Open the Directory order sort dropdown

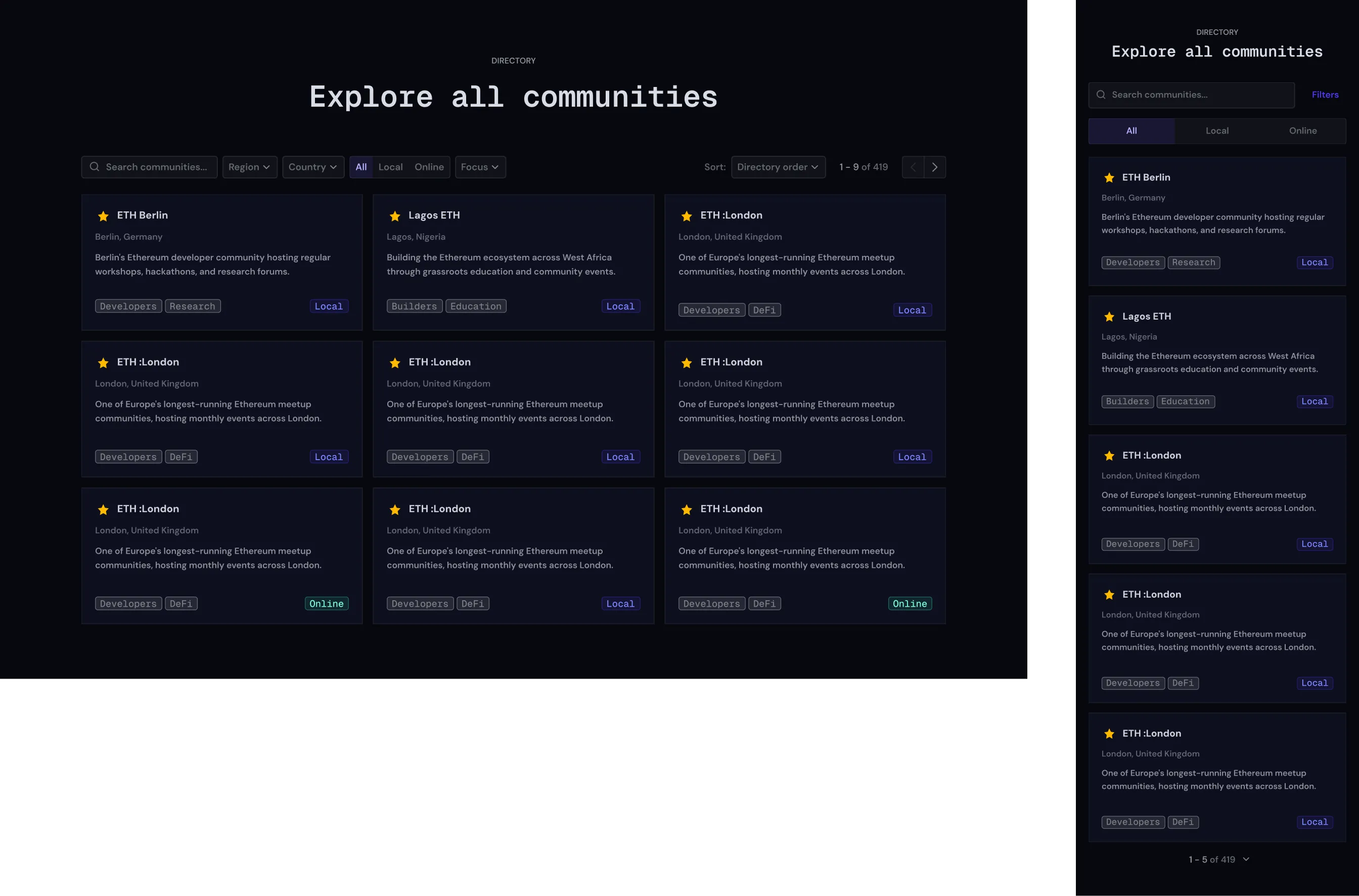coord(778,167)
